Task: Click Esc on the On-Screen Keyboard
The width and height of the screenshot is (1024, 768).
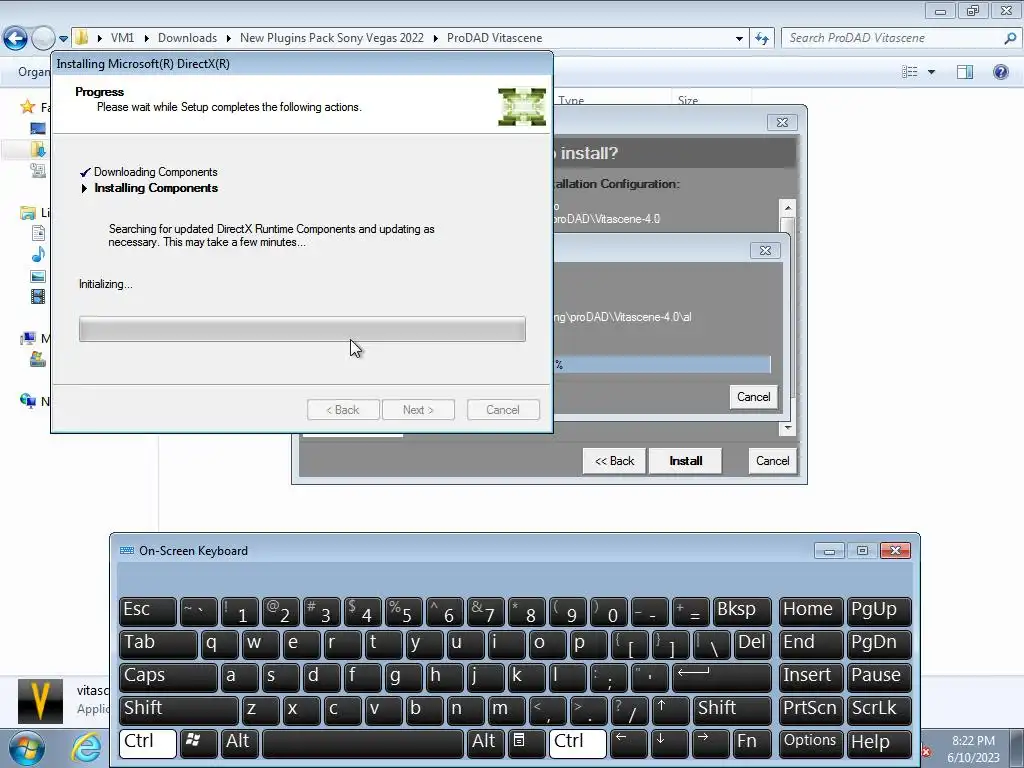Action: click(x=148, y=611)
